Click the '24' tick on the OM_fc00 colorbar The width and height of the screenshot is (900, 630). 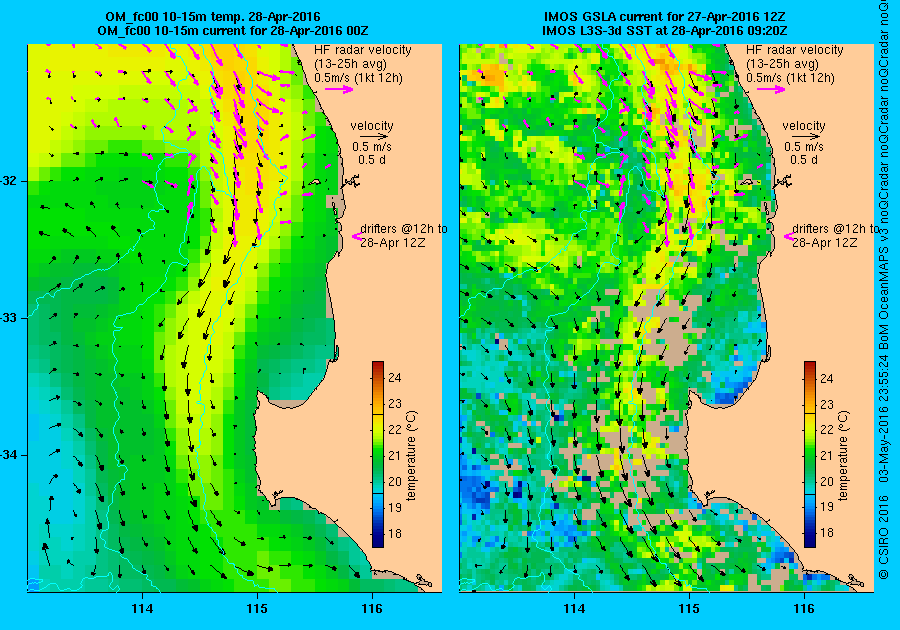[x=394, y=378]
